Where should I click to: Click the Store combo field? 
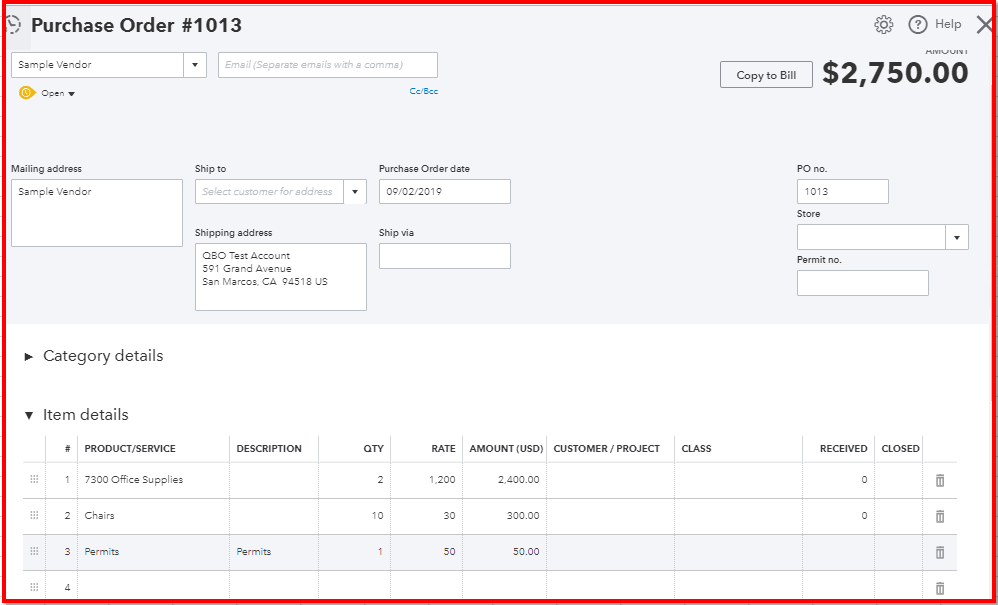pos(871,237)
